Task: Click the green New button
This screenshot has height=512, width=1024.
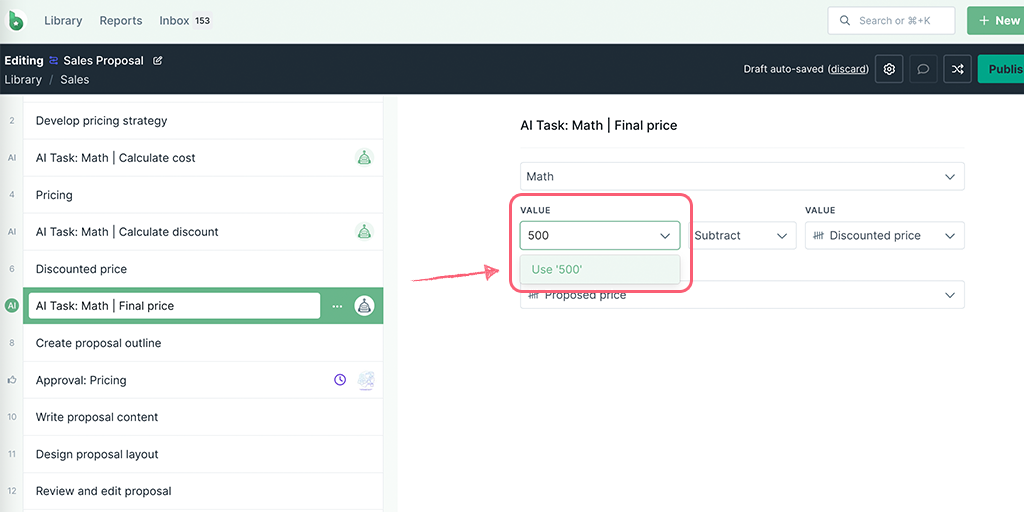Action: (995, 20)
